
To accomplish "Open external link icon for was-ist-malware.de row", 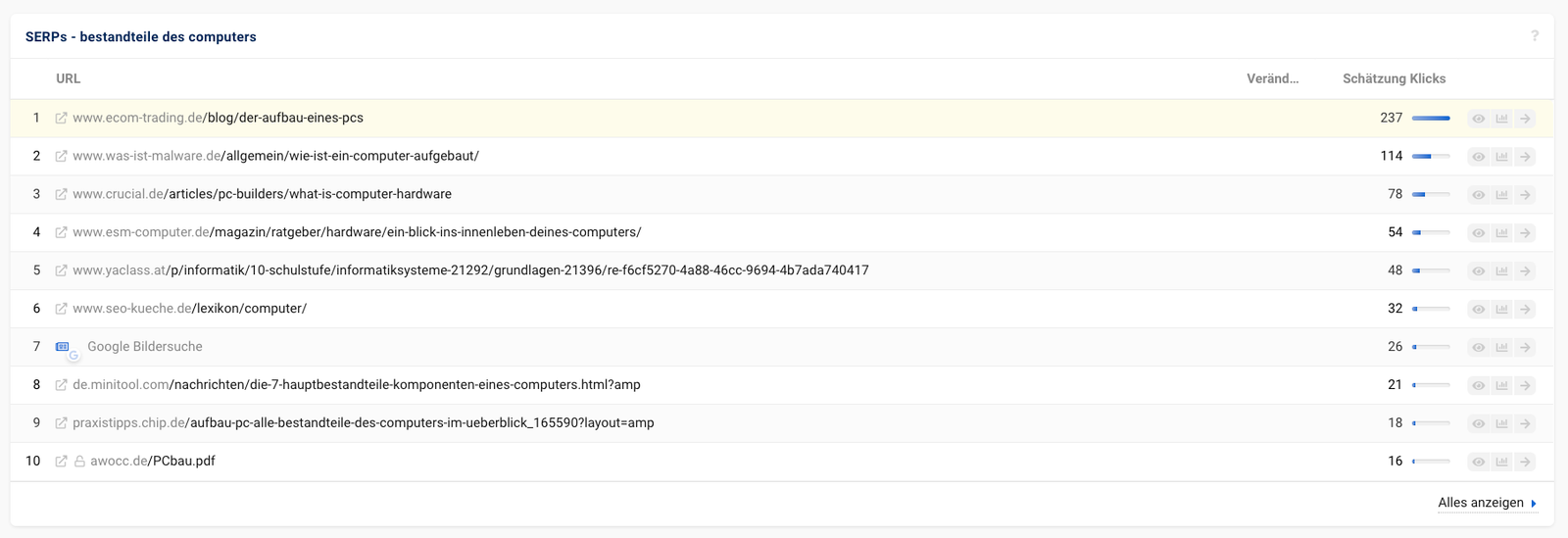I will [61, 157].
